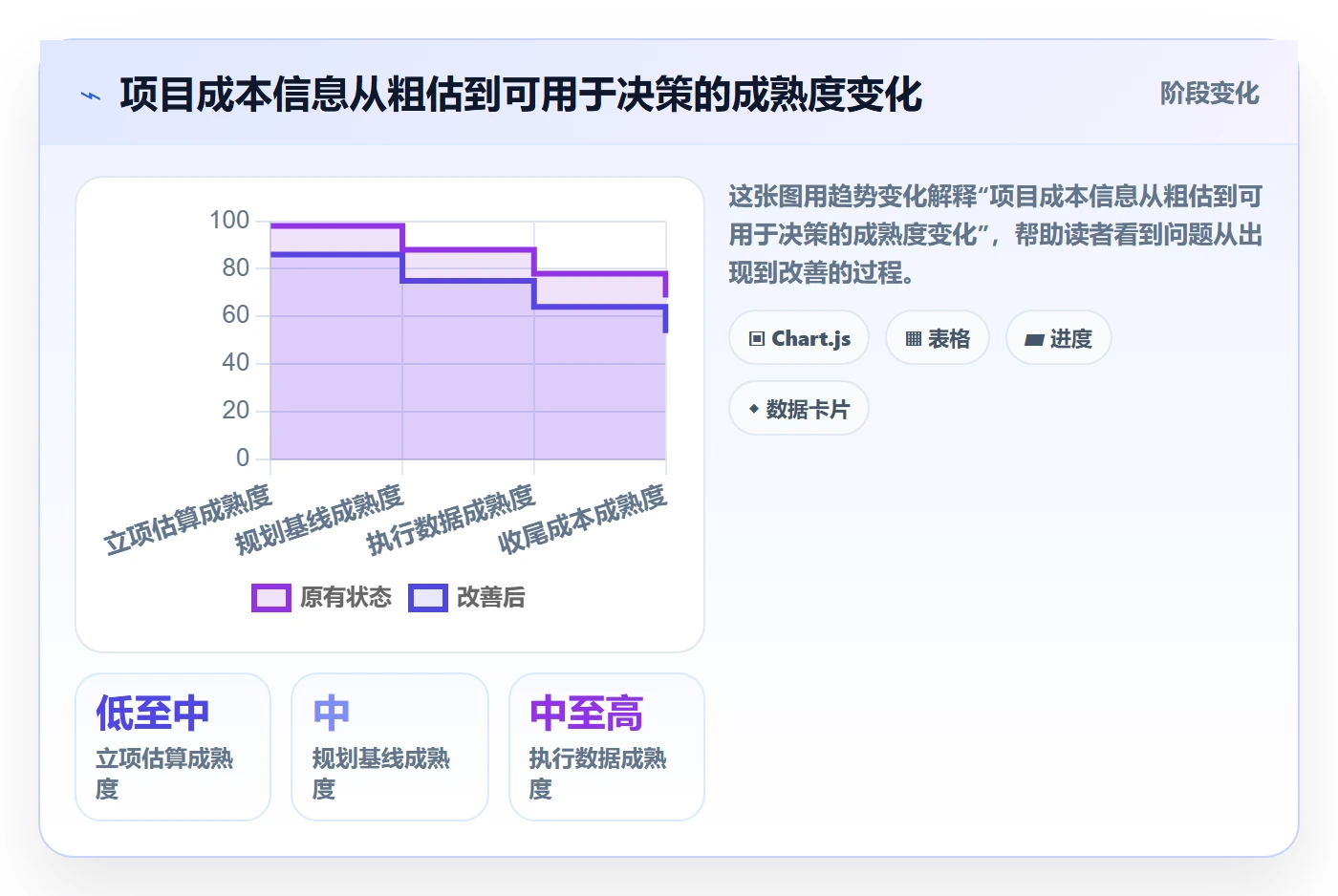Viewport: 1338px width, 896px height.
Task: Click the 改善后 legend label
Action: (x=491, y=598)
